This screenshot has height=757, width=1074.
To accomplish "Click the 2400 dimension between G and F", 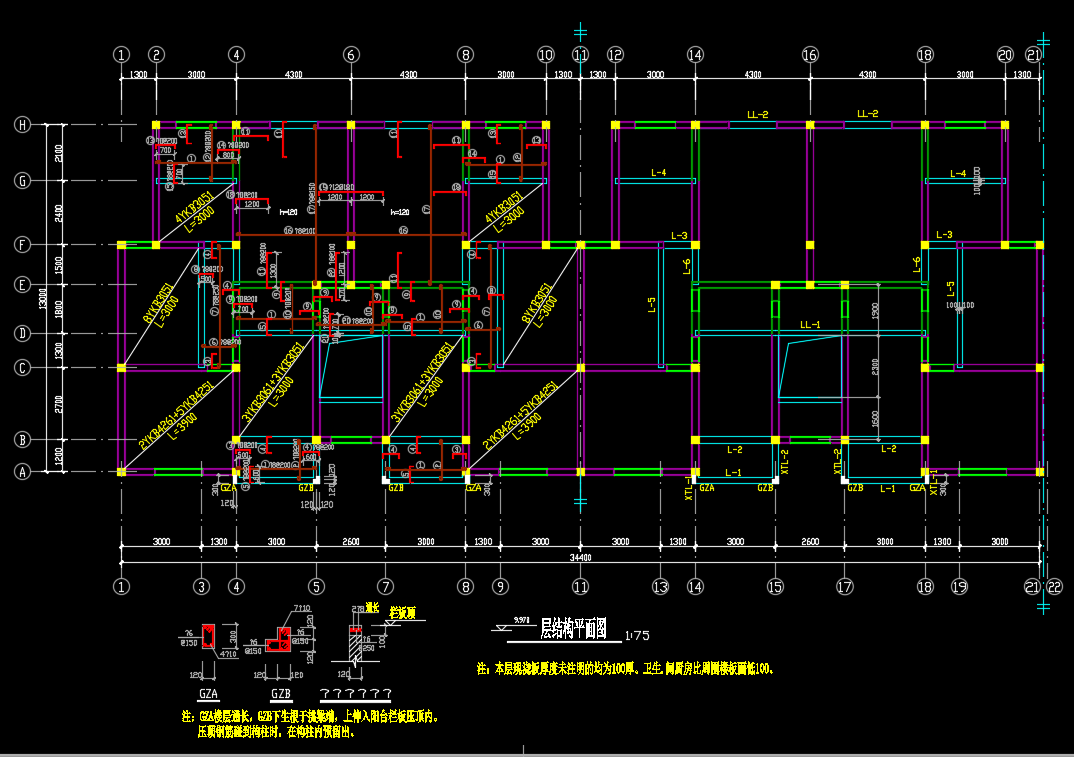I will [59, 213].
